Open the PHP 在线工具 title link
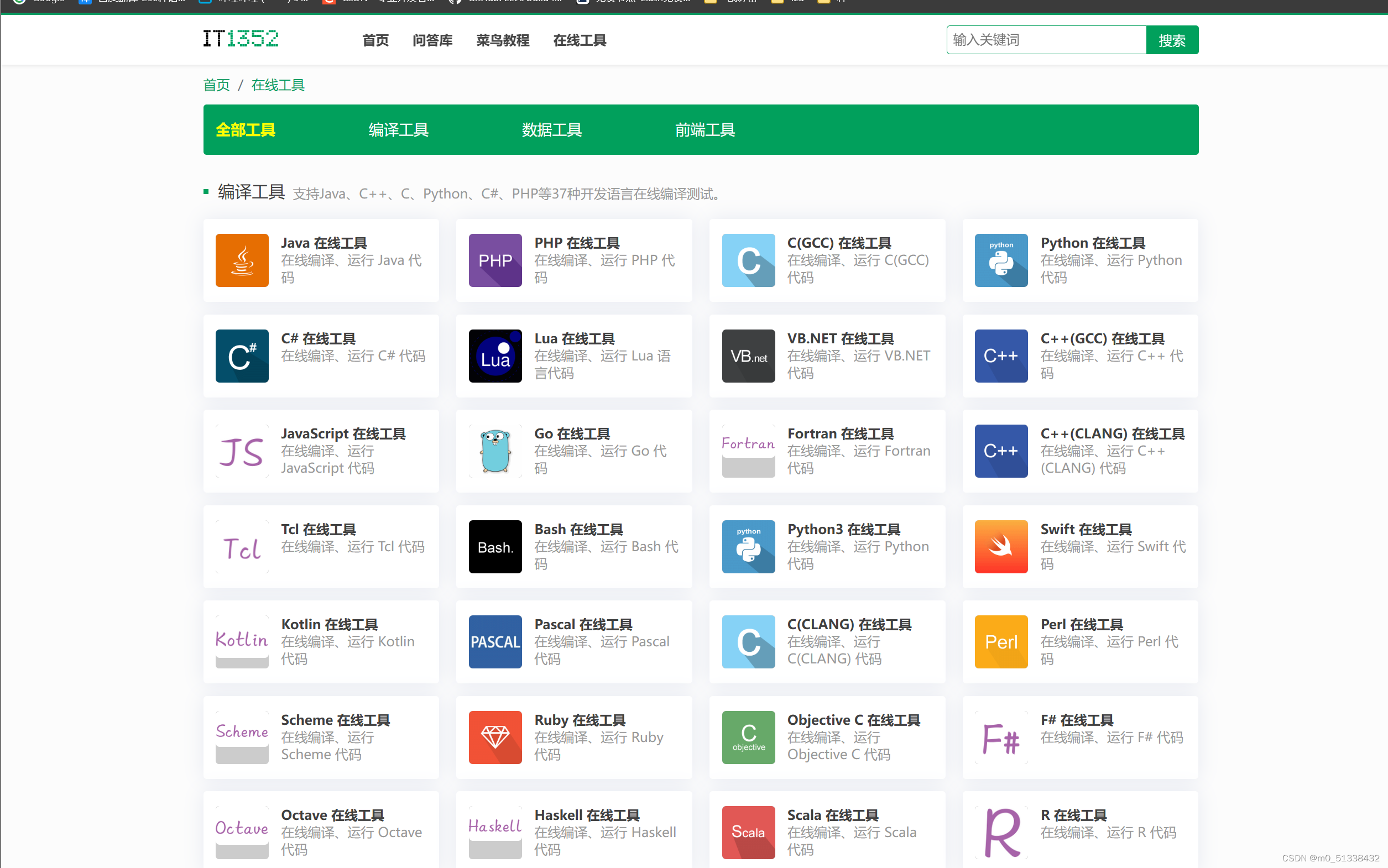This screenshot has height=868, width=1388. click(x=577, y=243)
